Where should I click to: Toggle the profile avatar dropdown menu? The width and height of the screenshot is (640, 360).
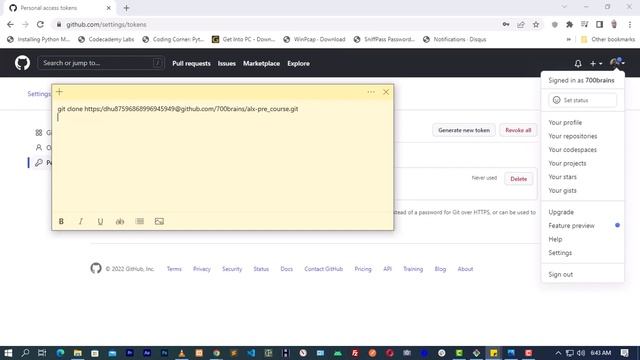click(x=617, y=62)
